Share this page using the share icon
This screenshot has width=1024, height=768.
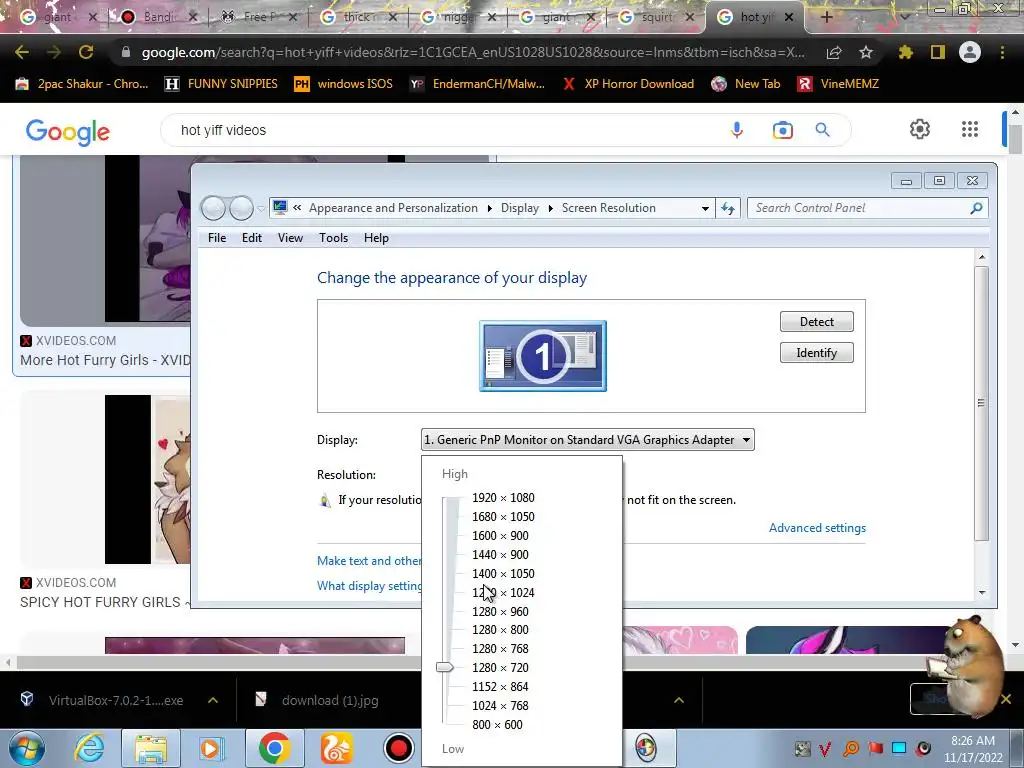pos(834,52)
